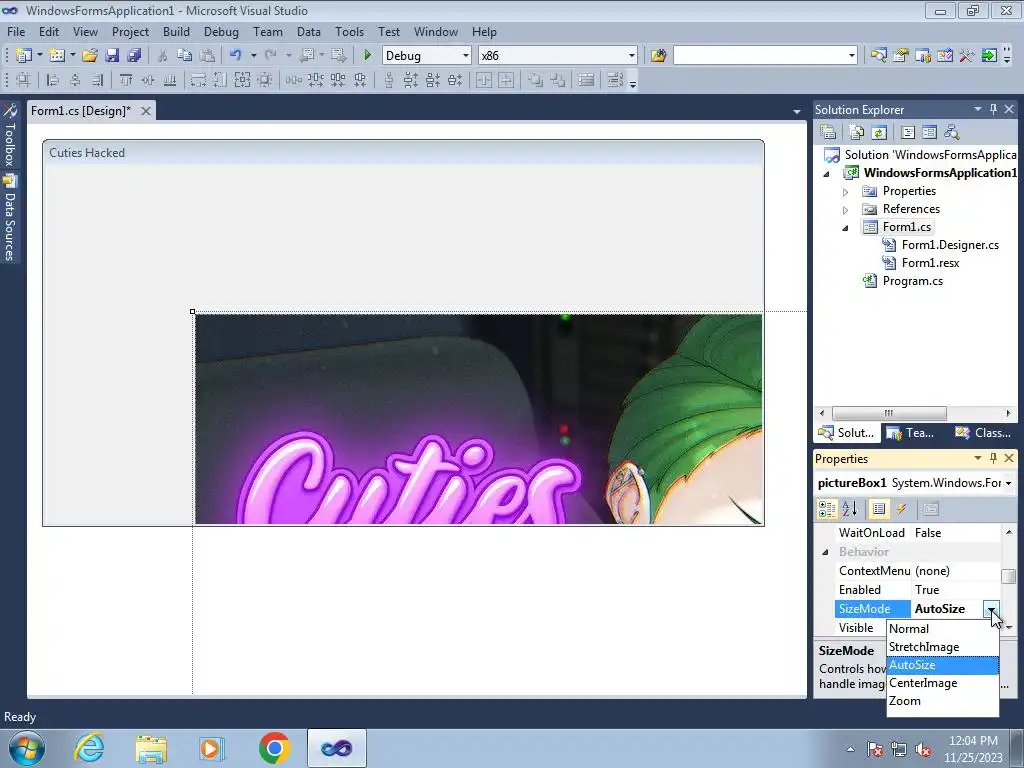Open the active documents list dropdown arrow

pos(797,112)
